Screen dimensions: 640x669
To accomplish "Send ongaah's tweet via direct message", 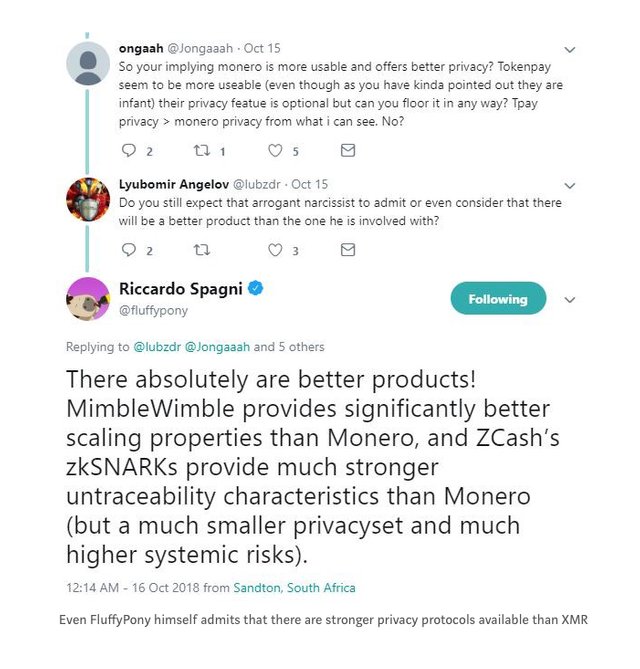I will [x=348, y=151].
